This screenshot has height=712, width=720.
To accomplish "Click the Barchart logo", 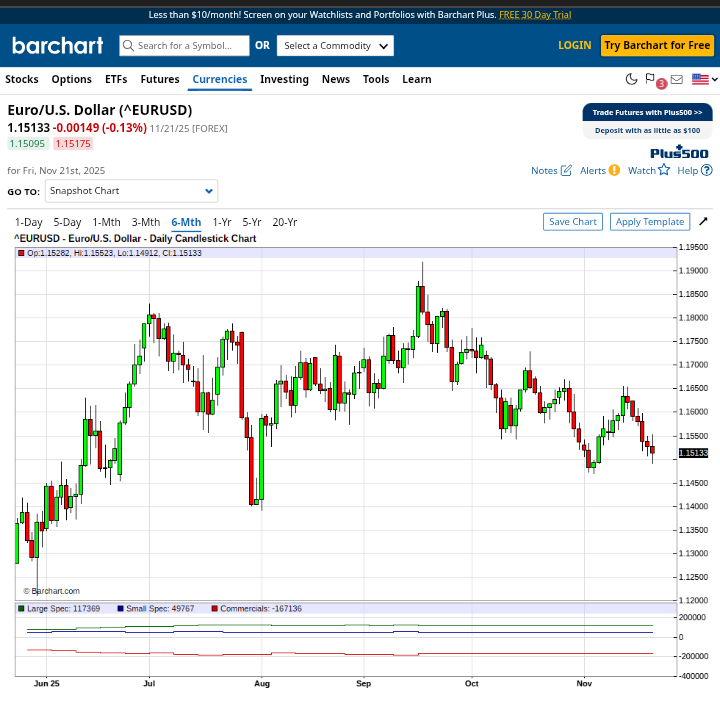I will pyautogui.click(x=57, y=45).
